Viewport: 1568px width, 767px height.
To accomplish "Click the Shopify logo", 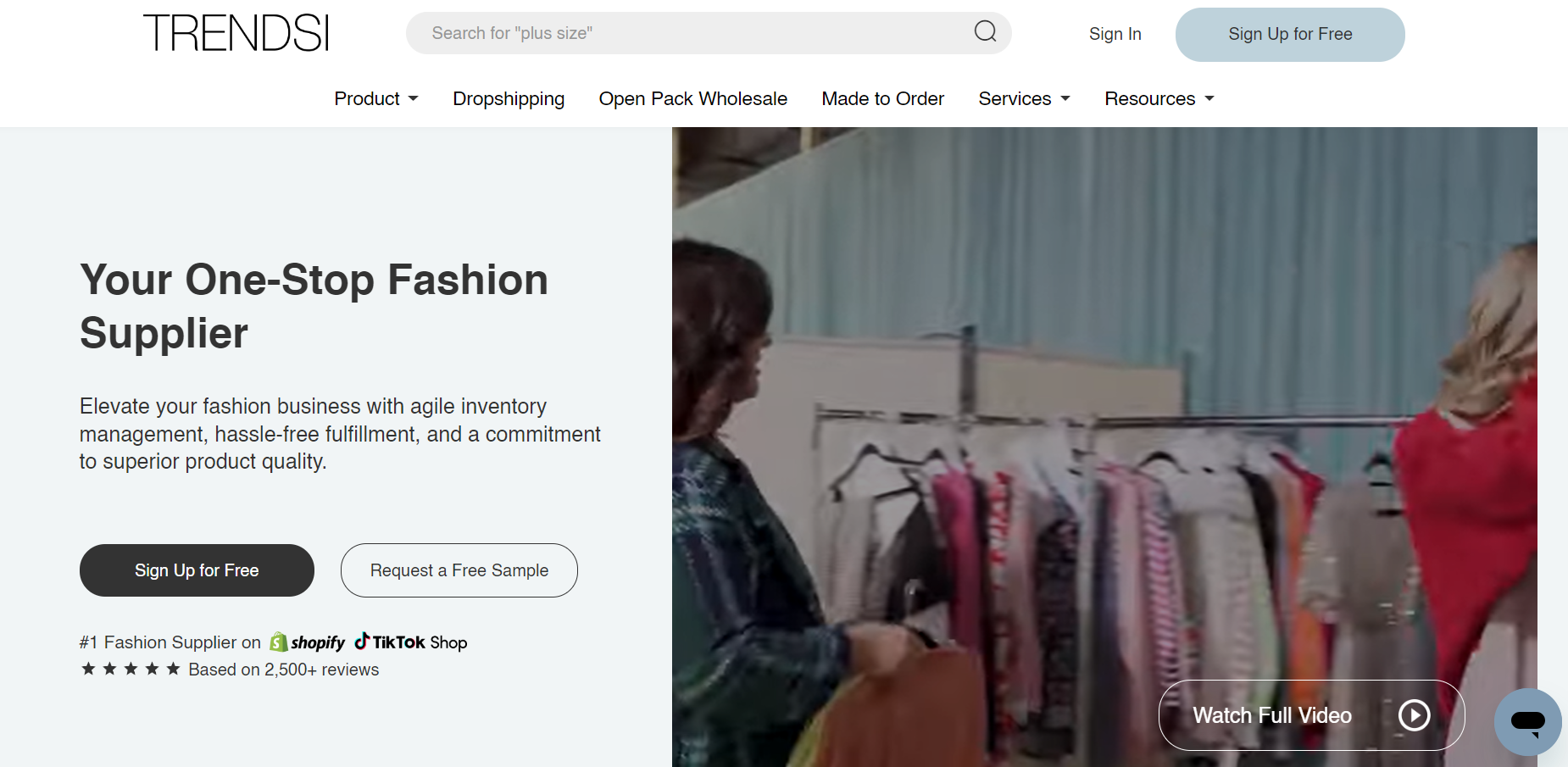I will pyautogui.click(x=308, y=642).
